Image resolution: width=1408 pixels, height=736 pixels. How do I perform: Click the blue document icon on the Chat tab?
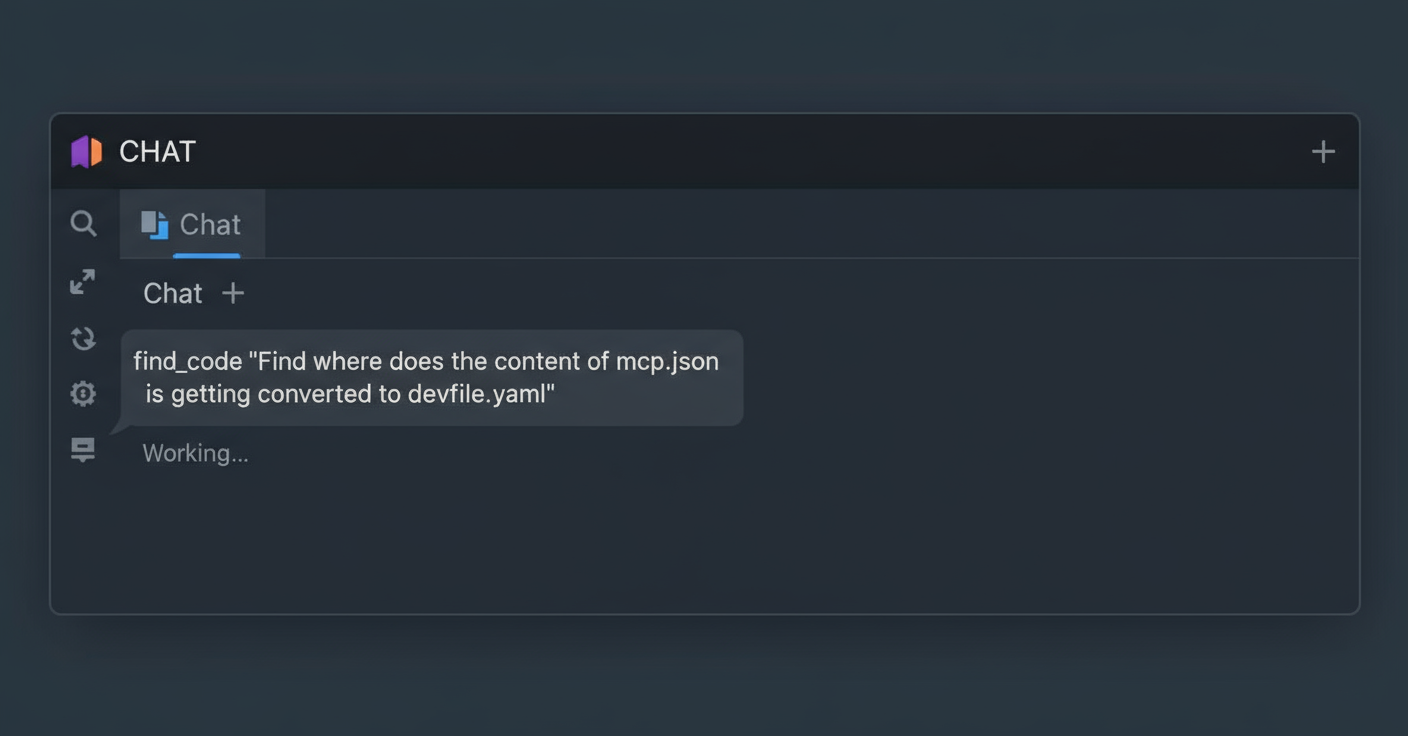[x=154, y=225]
